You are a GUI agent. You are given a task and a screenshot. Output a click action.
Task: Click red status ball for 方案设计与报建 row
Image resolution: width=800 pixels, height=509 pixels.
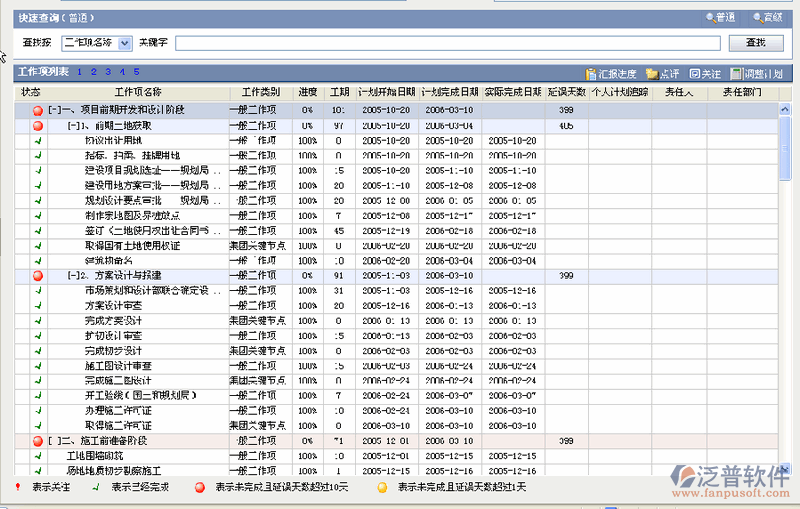(38, 275)
